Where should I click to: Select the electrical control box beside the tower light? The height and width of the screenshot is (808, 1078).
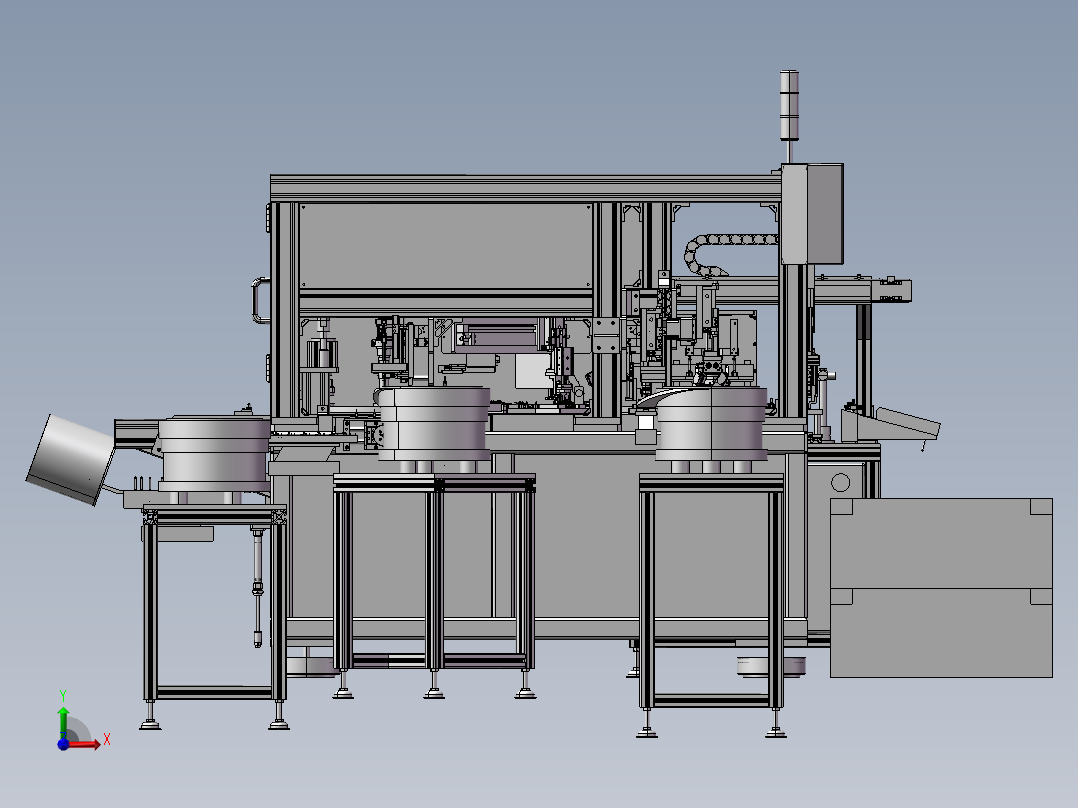[x=812, y=214]
